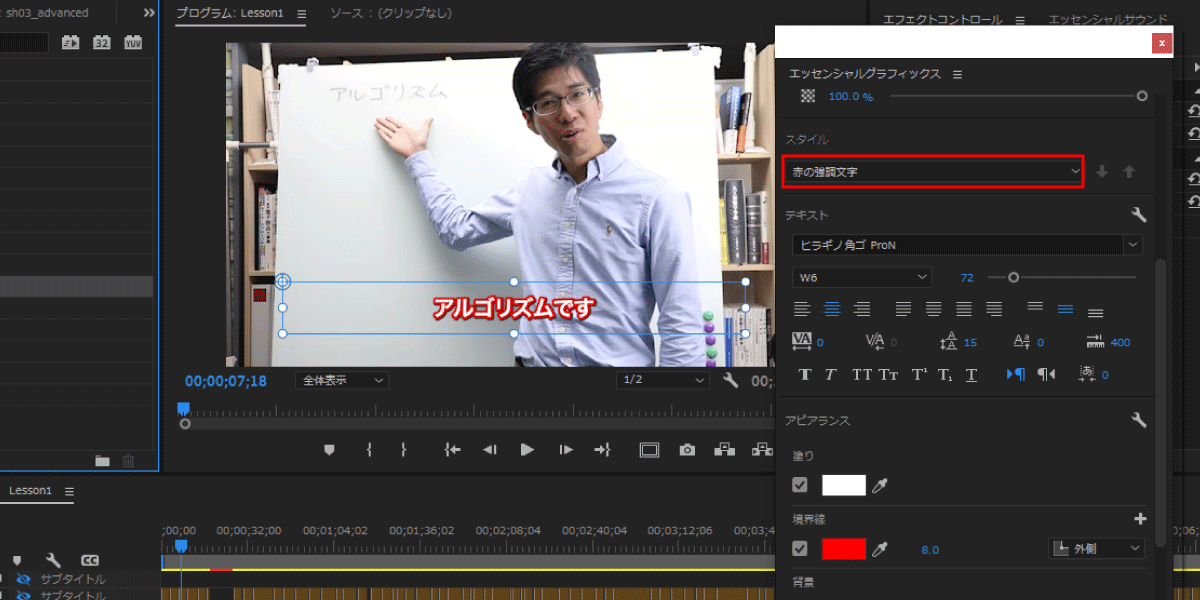Play the Lesson1 sequence
Image resolution: width=1200 pixels, height=600 pixels.
pos(527,450)
